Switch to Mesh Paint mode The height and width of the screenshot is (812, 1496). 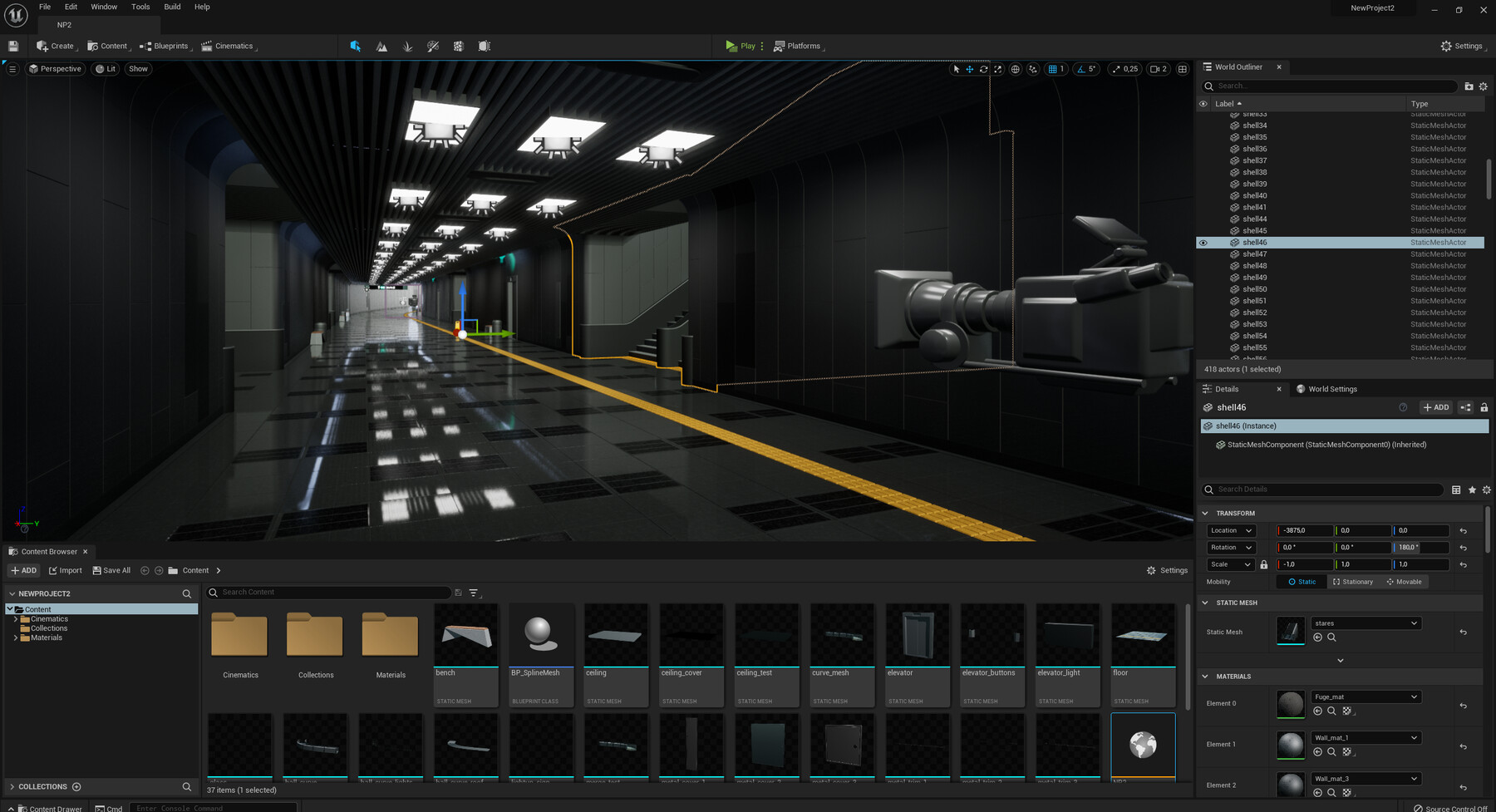tap(432, 47)
